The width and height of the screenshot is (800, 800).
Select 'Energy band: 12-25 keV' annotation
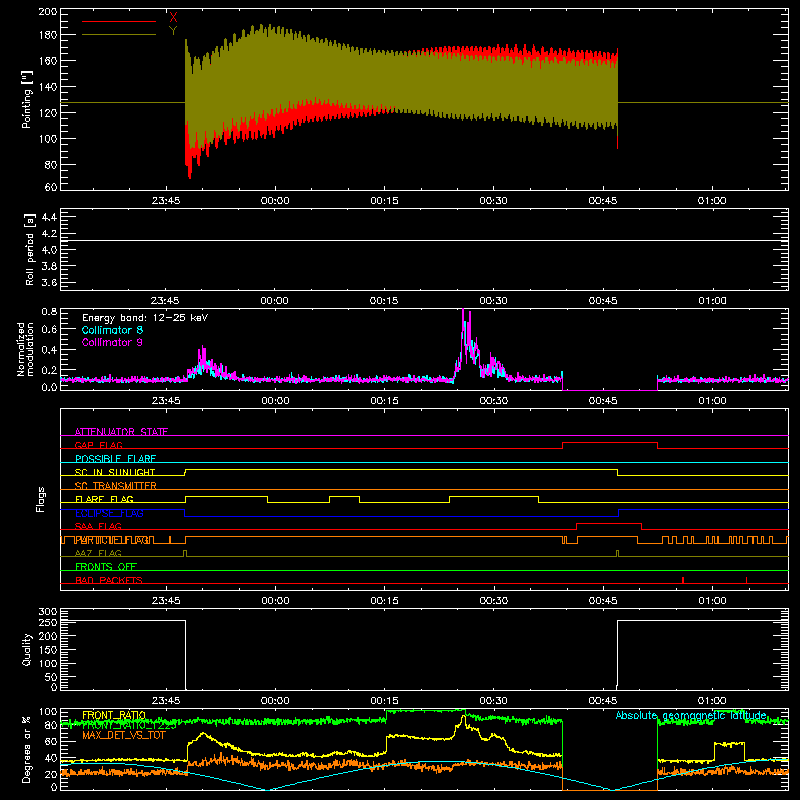[x=145, y=318]
